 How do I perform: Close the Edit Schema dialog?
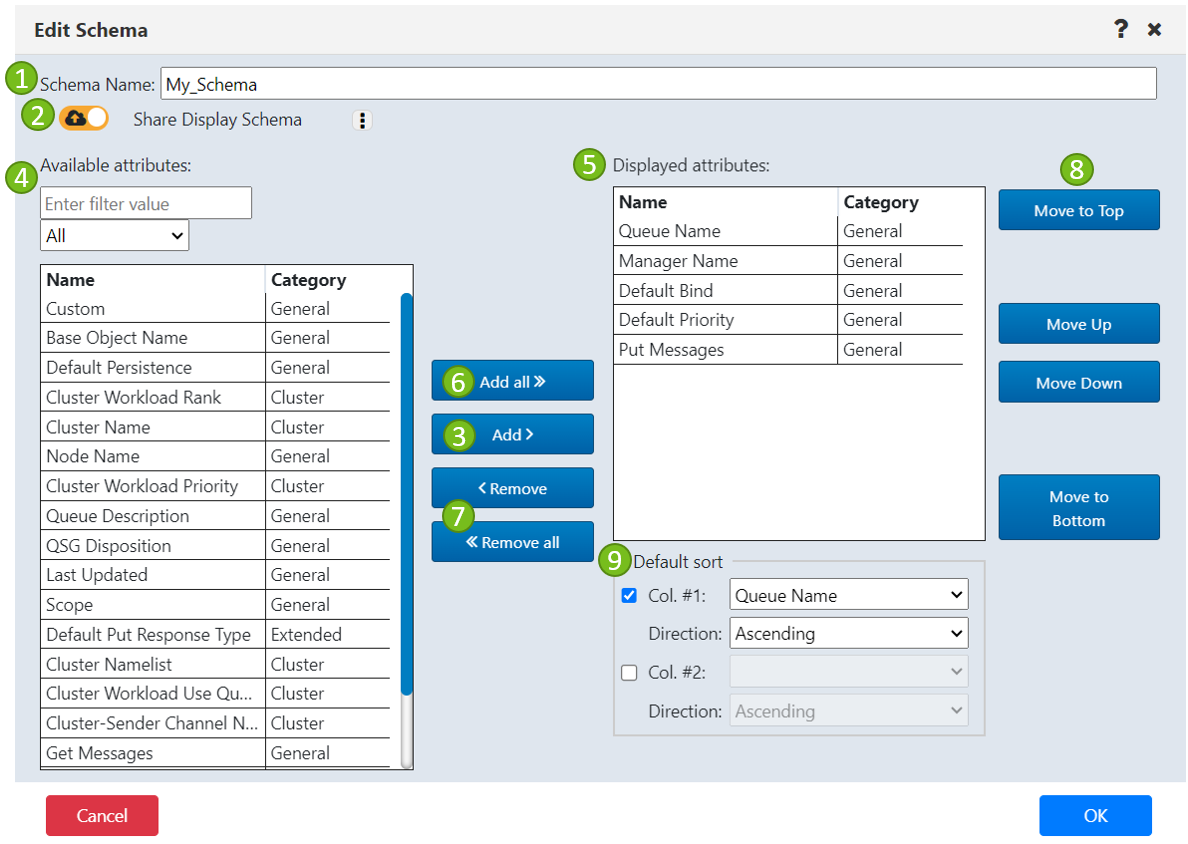1154,30
